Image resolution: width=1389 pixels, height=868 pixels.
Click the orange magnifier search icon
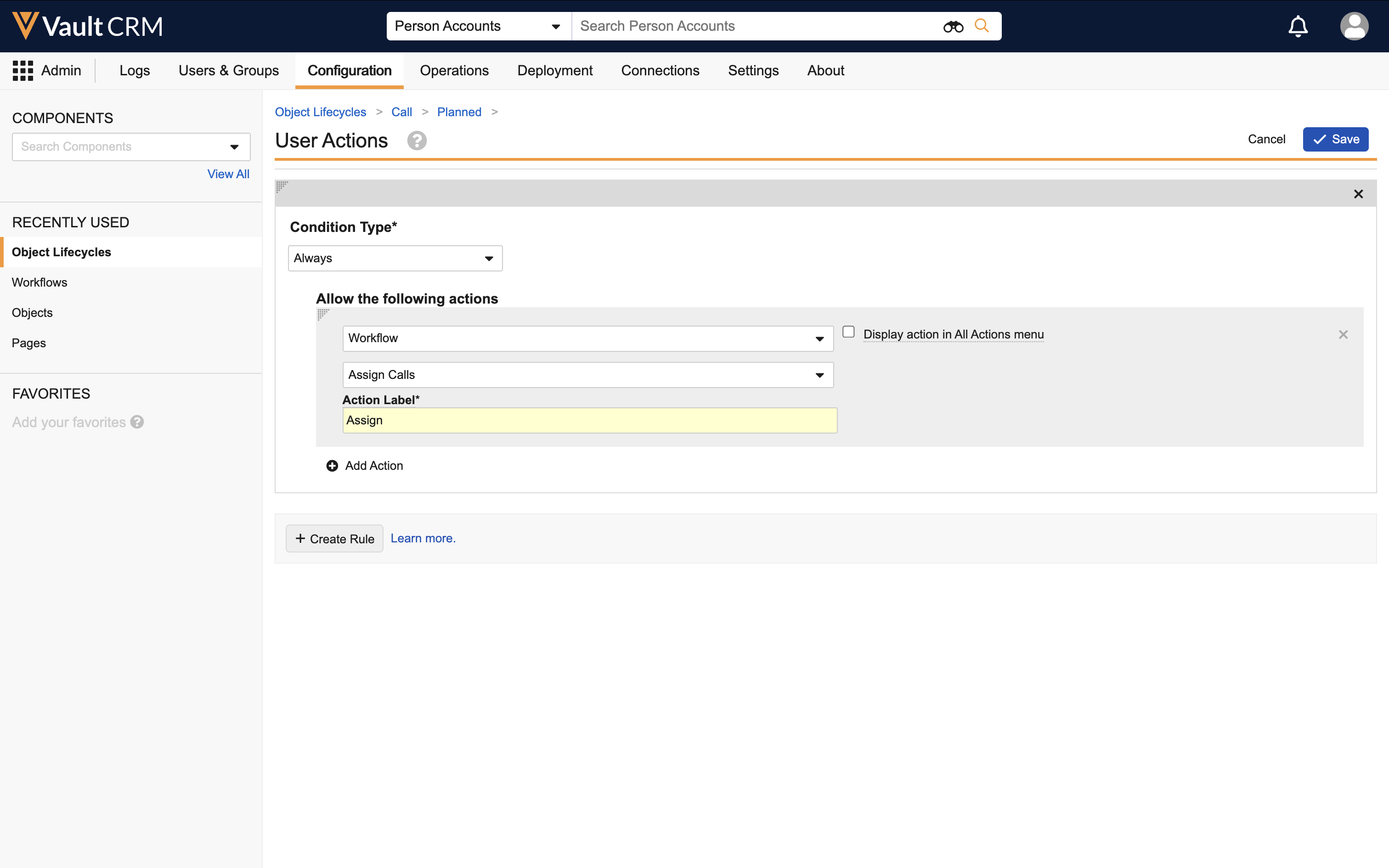[982, 26]
